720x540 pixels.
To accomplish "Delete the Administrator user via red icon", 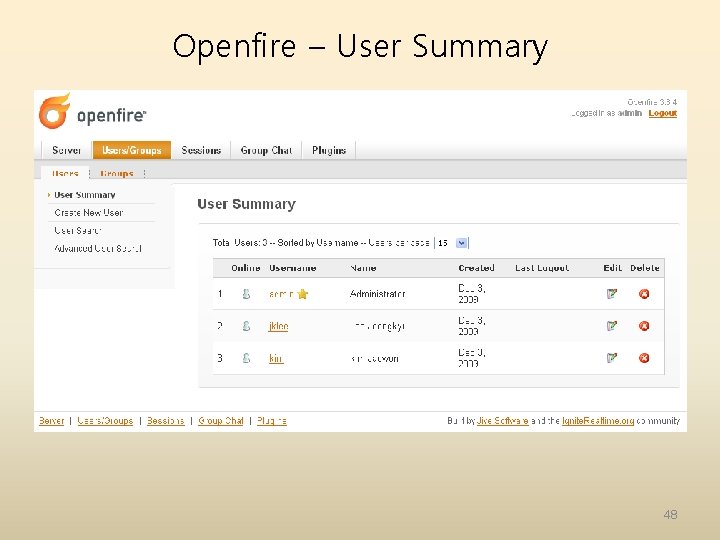I will coord(644,294).
